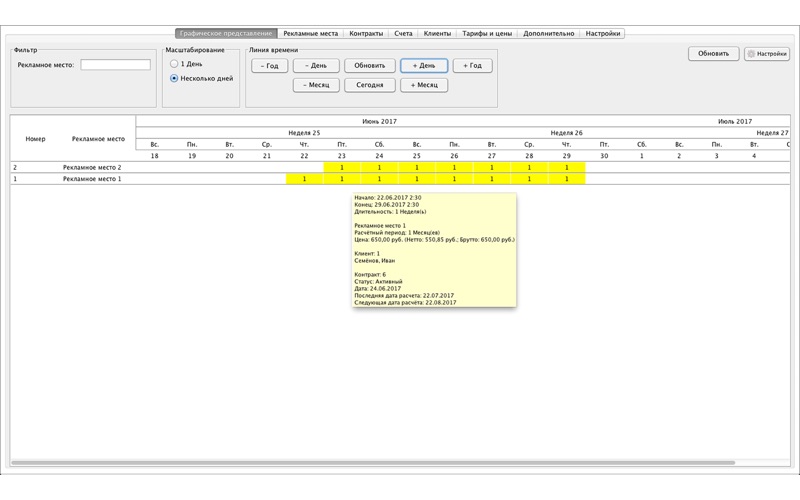This screenshot has height=500, width=800.
Task: Click booking cell for Рекламное место 1 on day 26
Action: click(x=455, y=179)
